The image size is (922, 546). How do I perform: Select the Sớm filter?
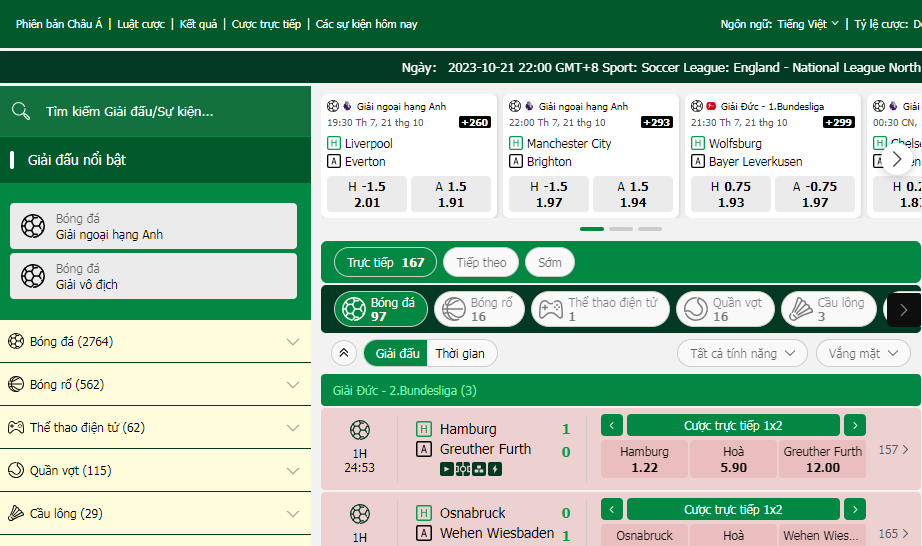(550, 262)
